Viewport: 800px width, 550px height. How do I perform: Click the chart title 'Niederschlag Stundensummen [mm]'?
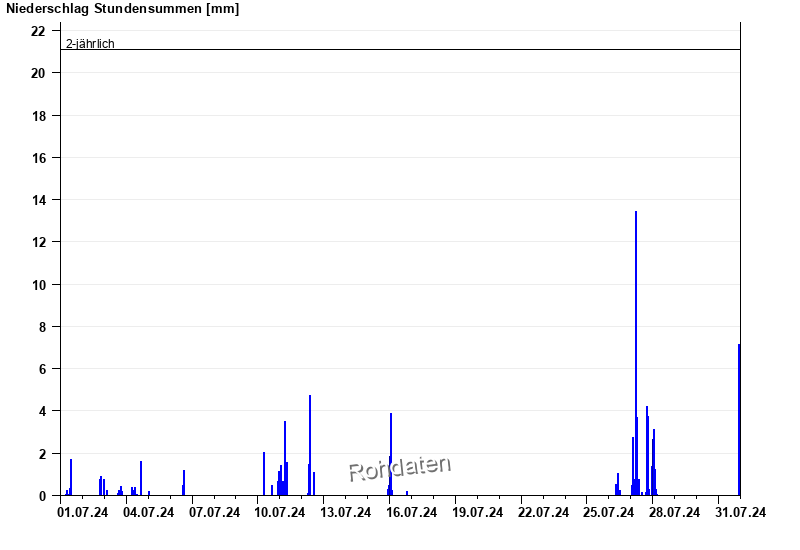(x=123, y=9)
